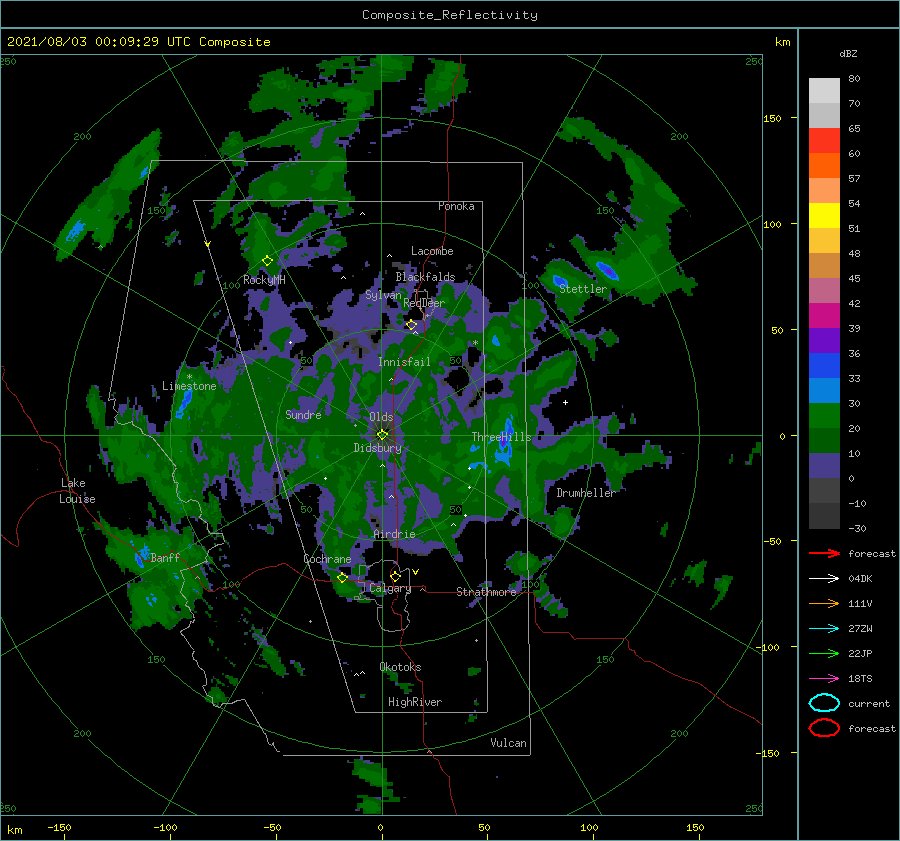The image size is (900, 841).
Task: Click the Airdrie city label
Action: click(x=394, y=534)
